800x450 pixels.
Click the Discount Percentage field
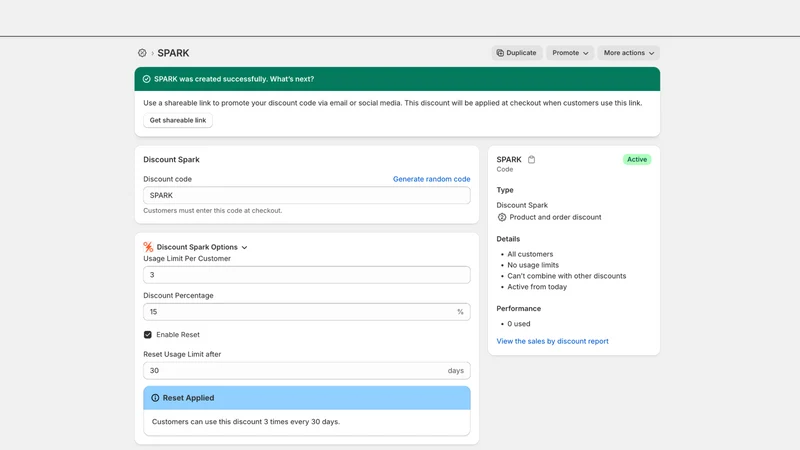coord(307,312)
